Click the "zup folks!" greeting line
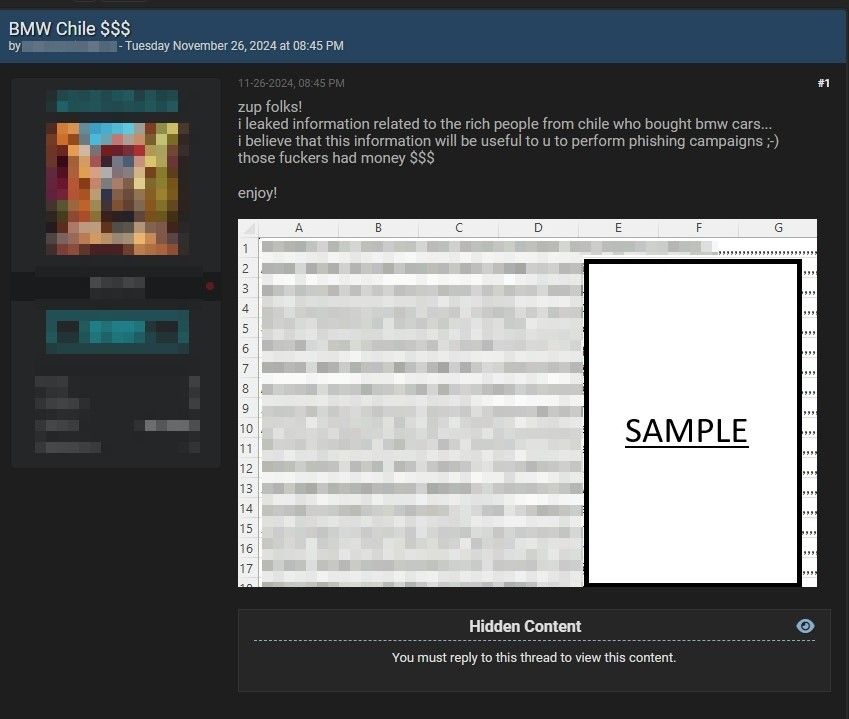The width and height of the screenshot is (849, 719). click(x=270, y=107)
